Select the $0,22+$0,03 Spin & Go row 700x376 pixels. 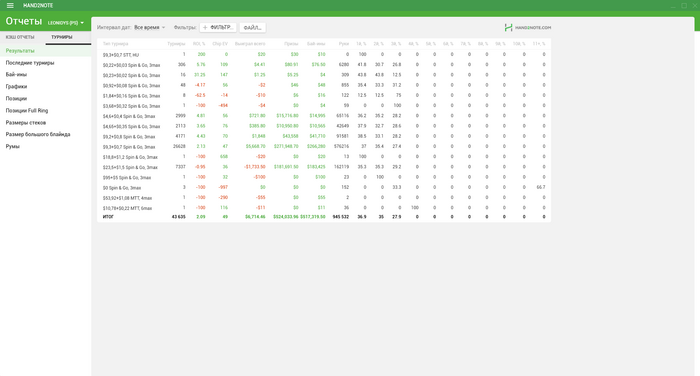(324, 65)
